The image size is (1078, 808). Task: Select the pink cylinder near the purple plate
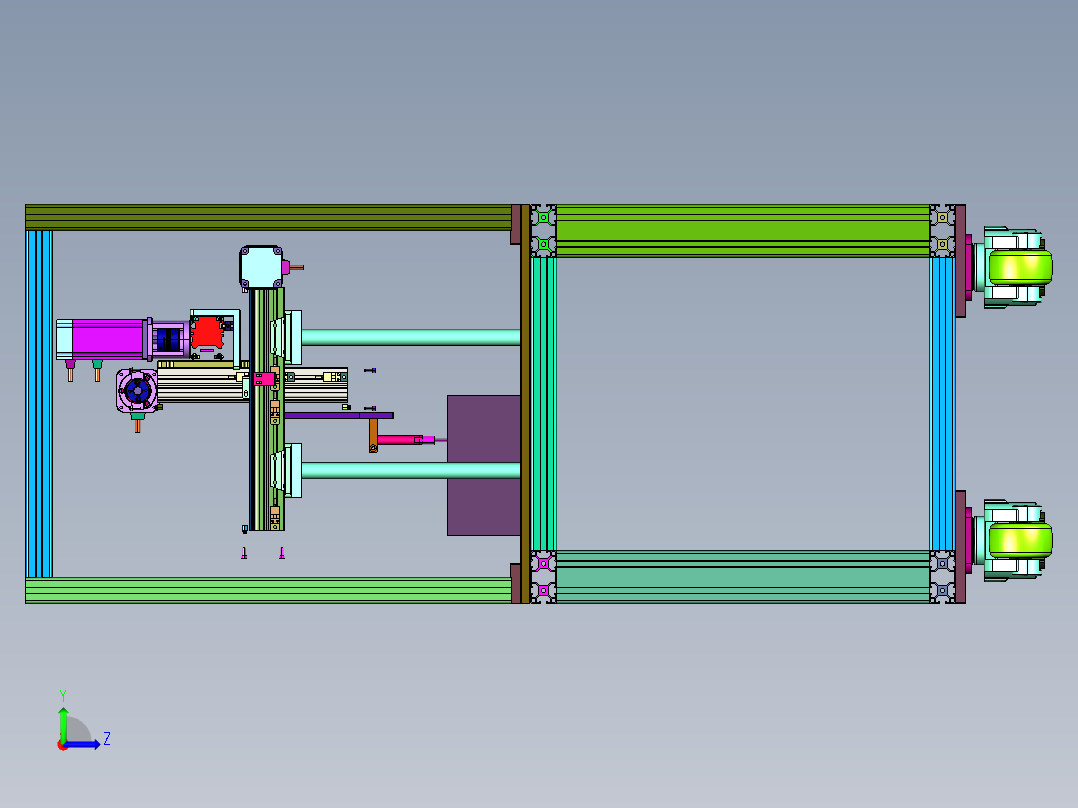(399, 439)
